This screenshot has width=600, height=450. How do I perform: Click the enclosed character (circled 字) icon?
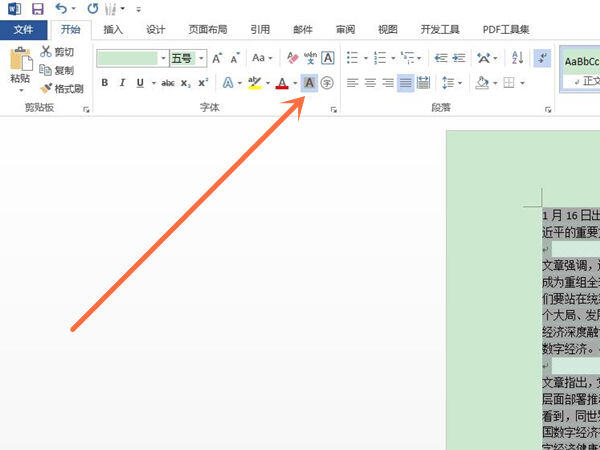tap(327, 83)
